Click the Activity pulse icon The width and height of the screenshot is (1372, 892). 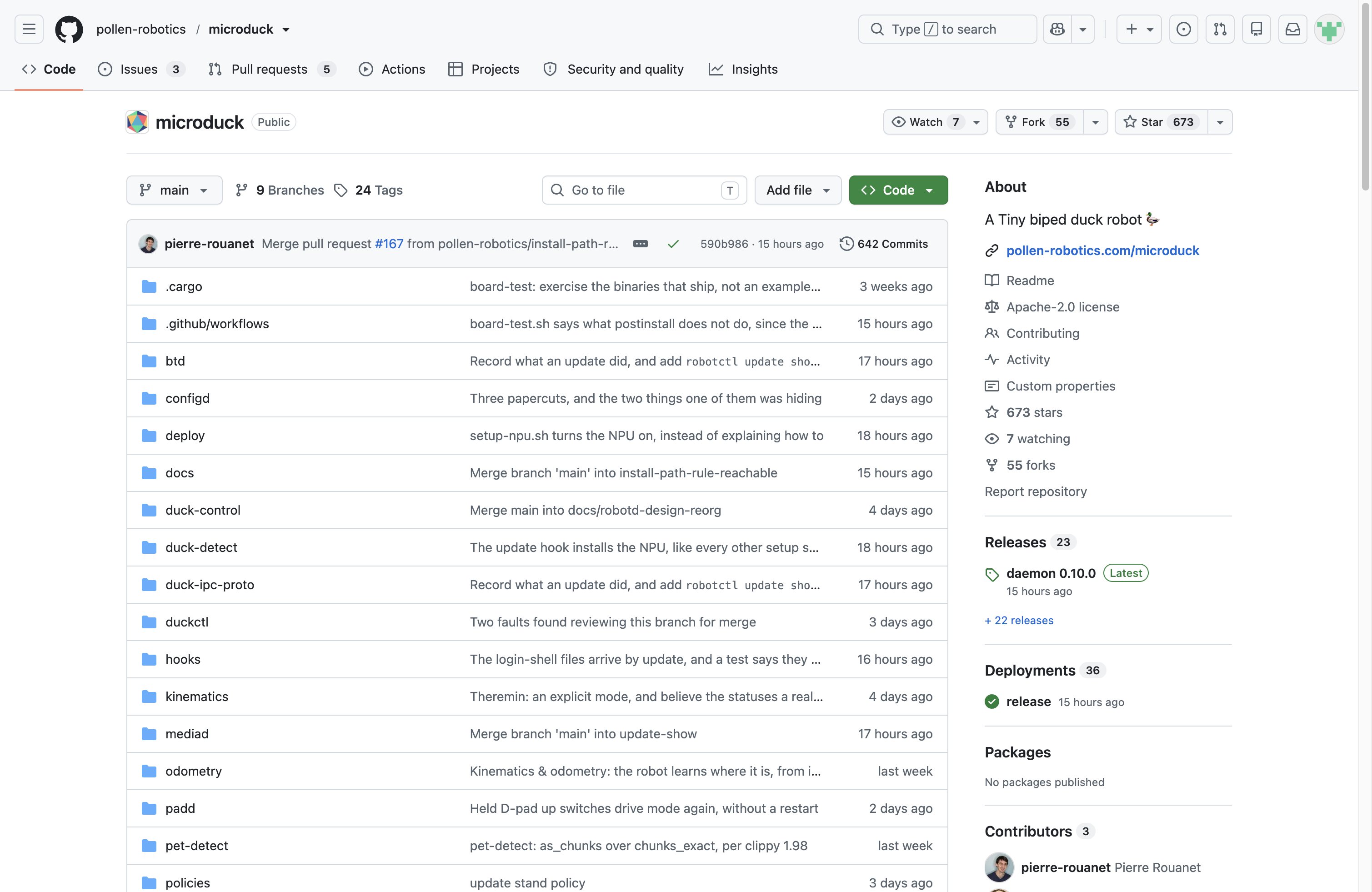click(991, 360)
